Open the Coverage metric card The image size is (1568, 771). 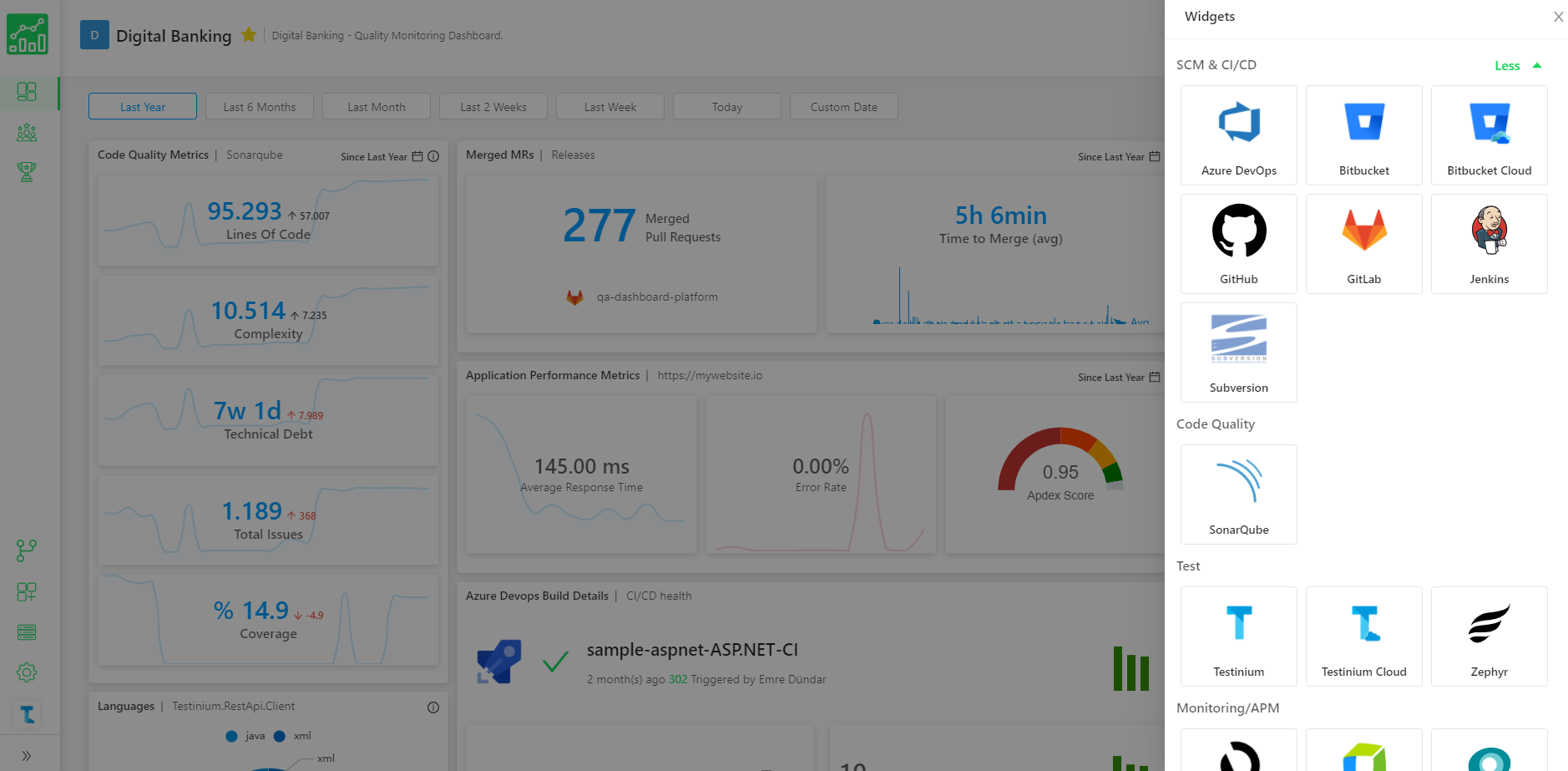click(x=268, y=620)
